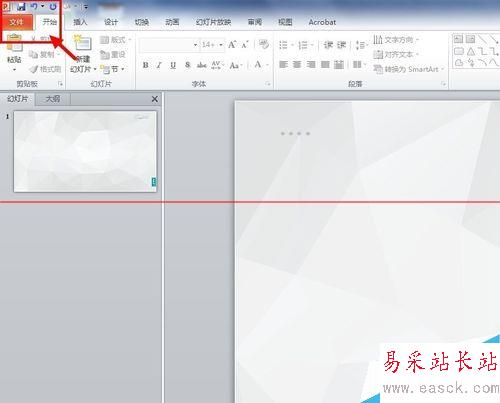Repeat the last action (redo icon)
This screenshot has height=403, width=500.
tap(53, 6)
